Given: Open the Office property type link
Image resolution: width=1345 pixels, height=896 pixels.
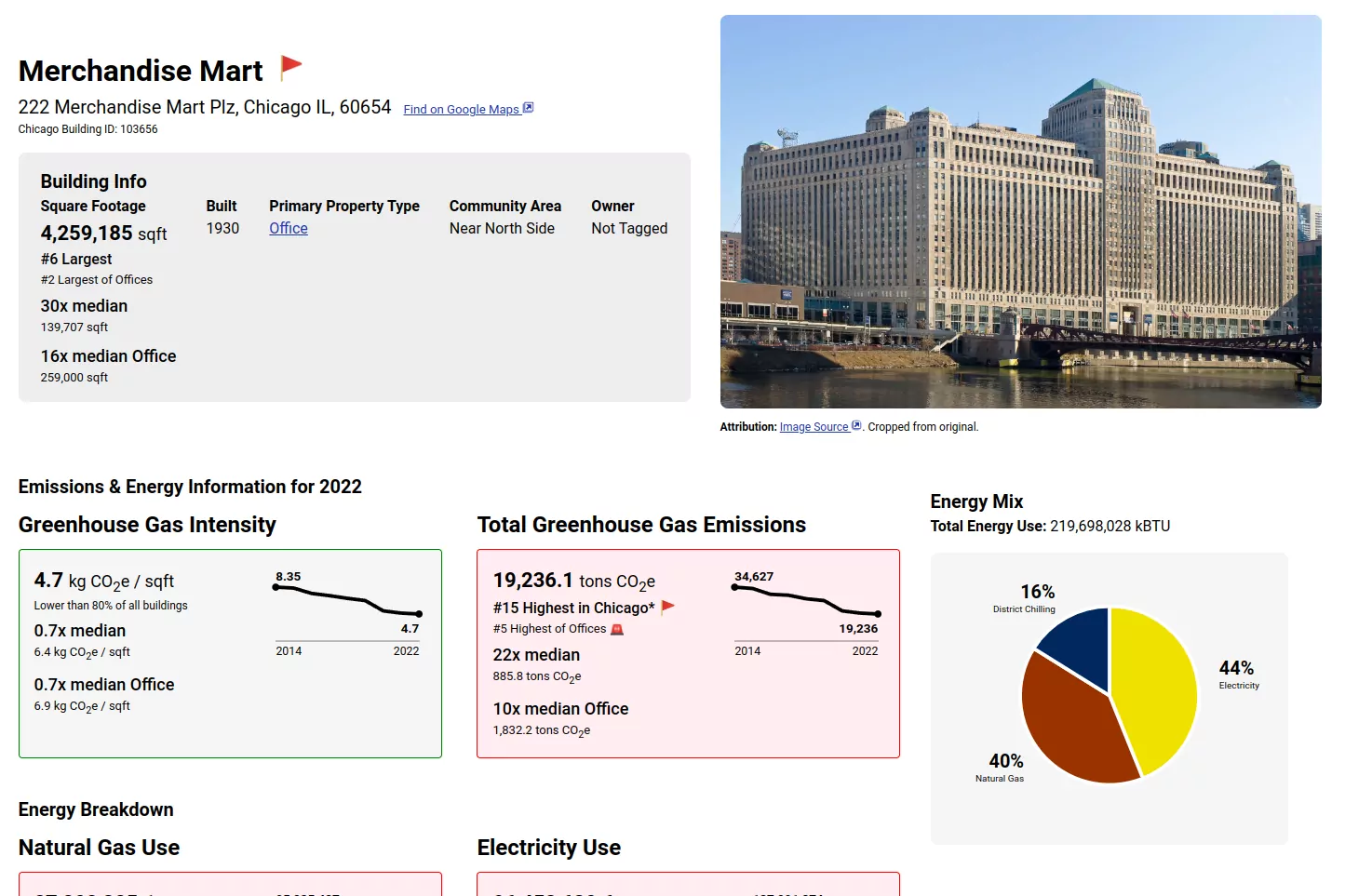Looking at the screenshot, I should tap(288, 228).
